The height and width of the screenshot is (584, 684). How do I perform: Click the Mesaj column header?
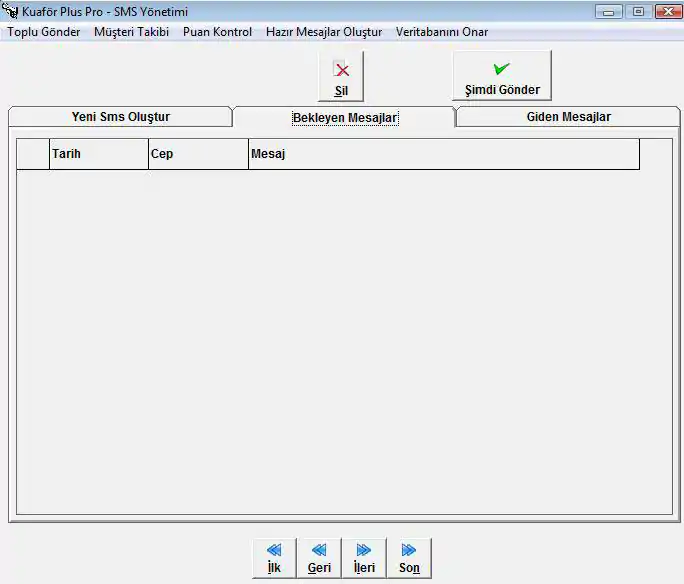pyautogui.click(x=443, y=154)
